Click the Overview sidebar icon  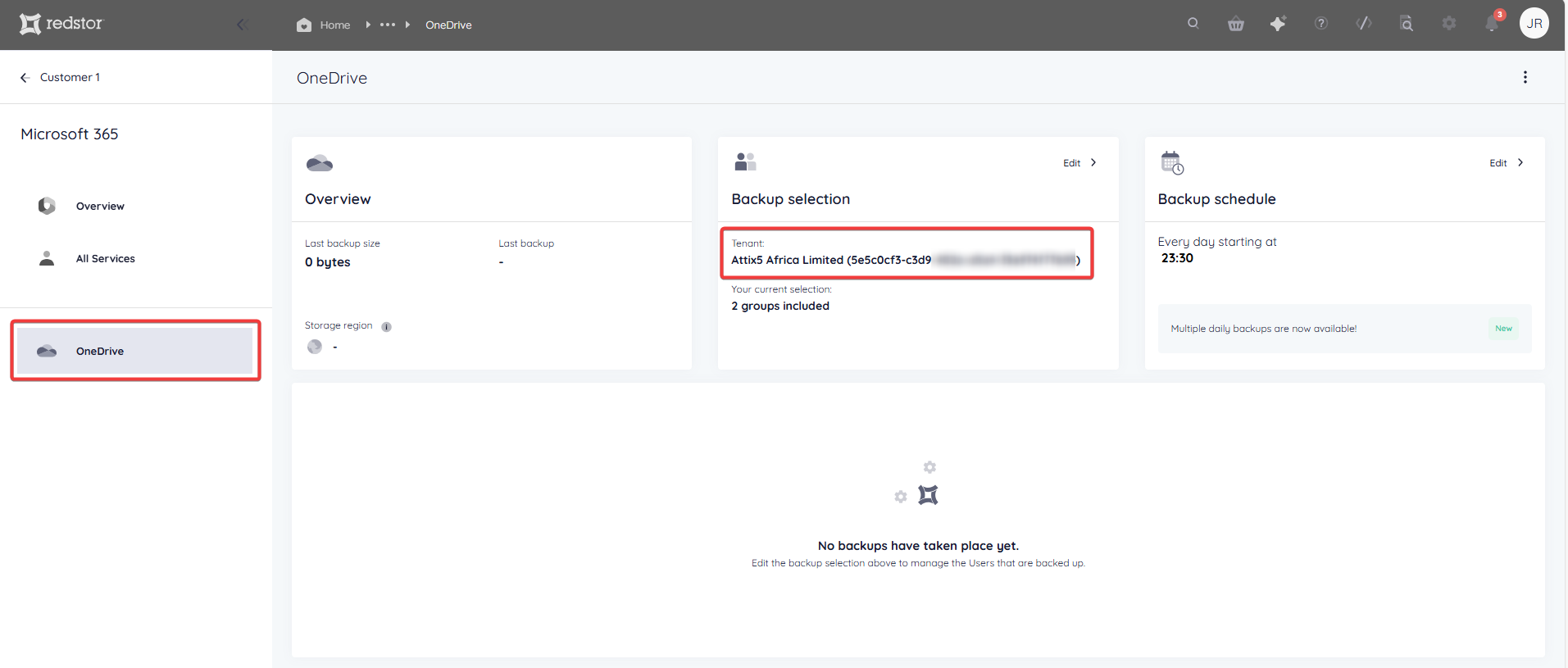47,206
